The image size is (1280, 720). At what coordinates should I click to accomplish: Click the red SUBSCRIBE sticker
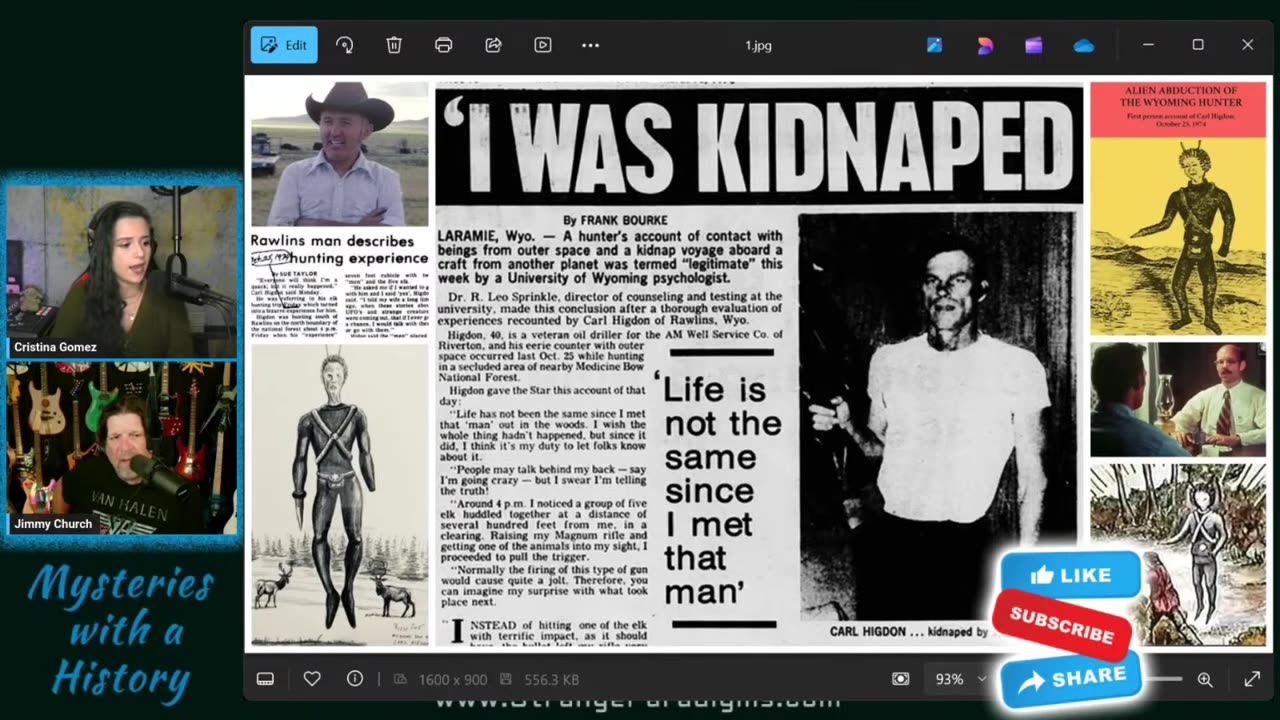click(1062, 626)
